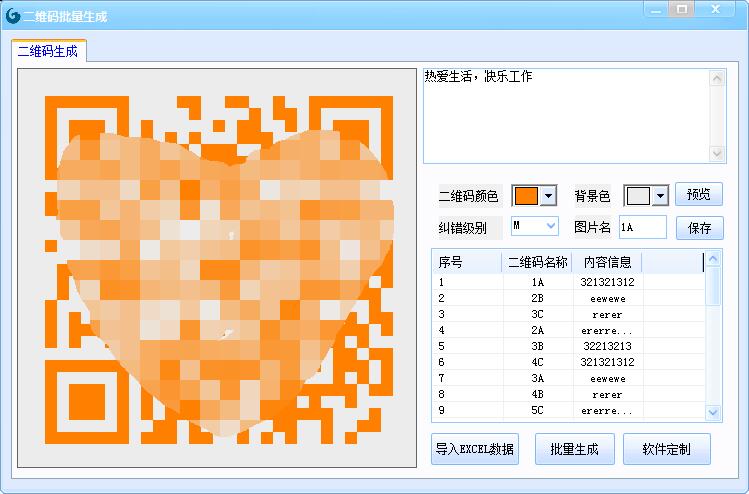This screenshot has width=749, height=494.
Task: Open the 二维码颜色 dropdown arrow
Action: pos(548,196)
